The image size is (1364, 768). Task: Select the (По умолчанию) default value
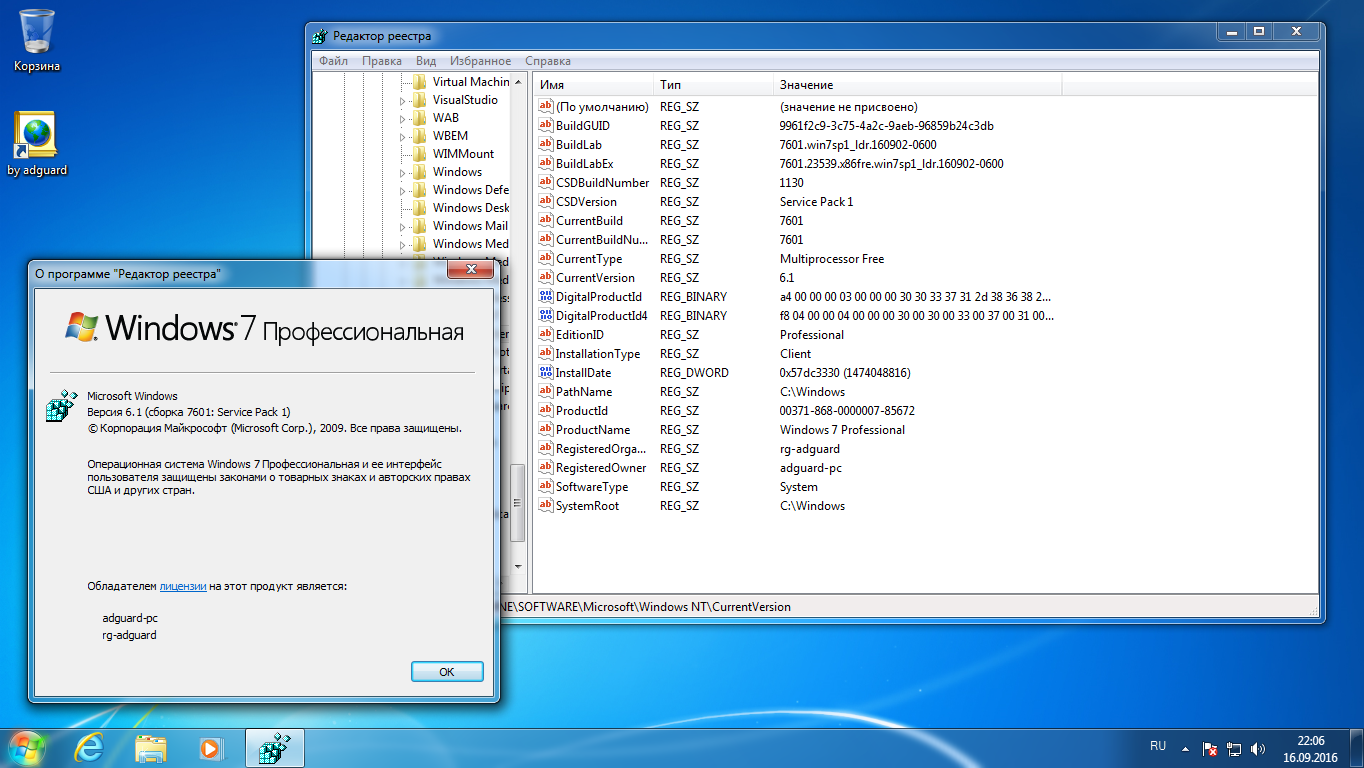pos(602,107)
